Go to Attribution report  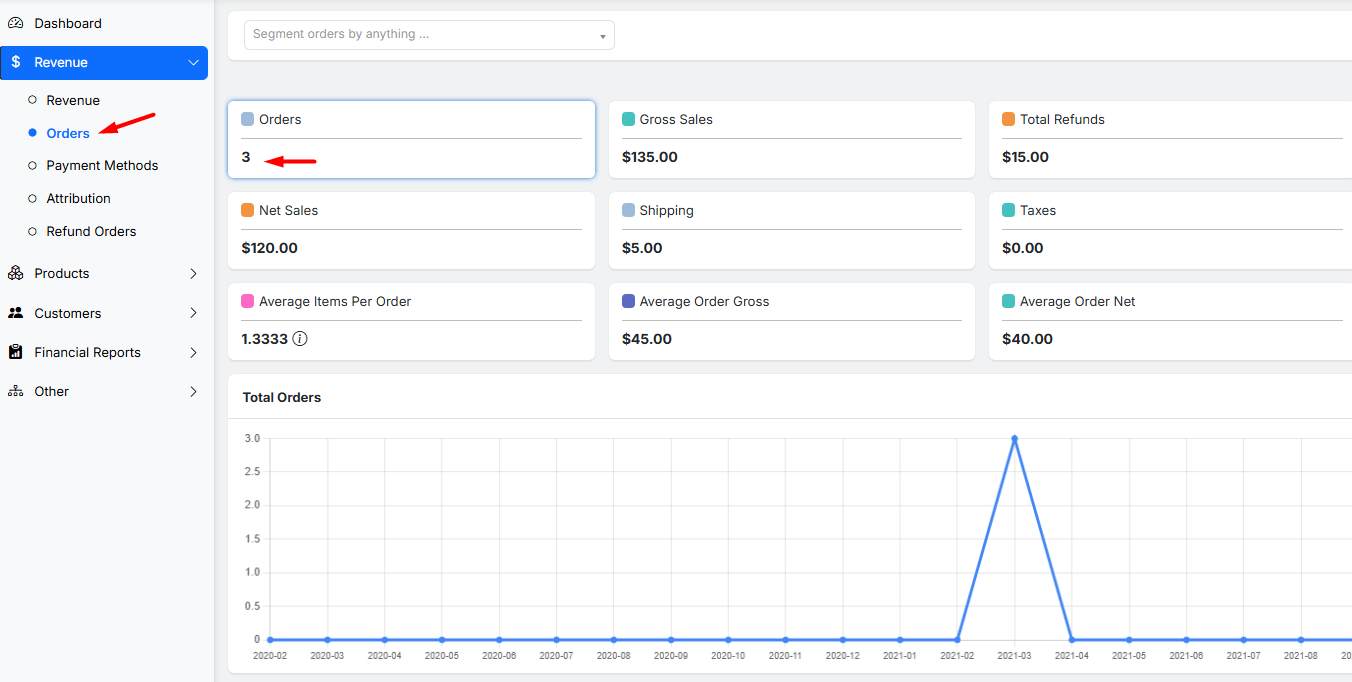[x=78, y=198]
